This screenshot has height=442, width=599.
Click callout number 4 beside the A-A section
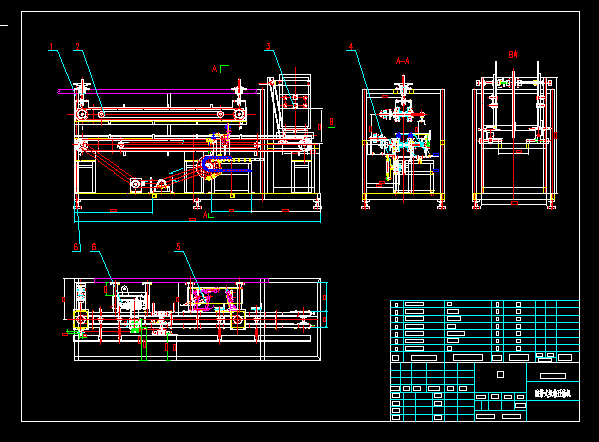[351, 47]
